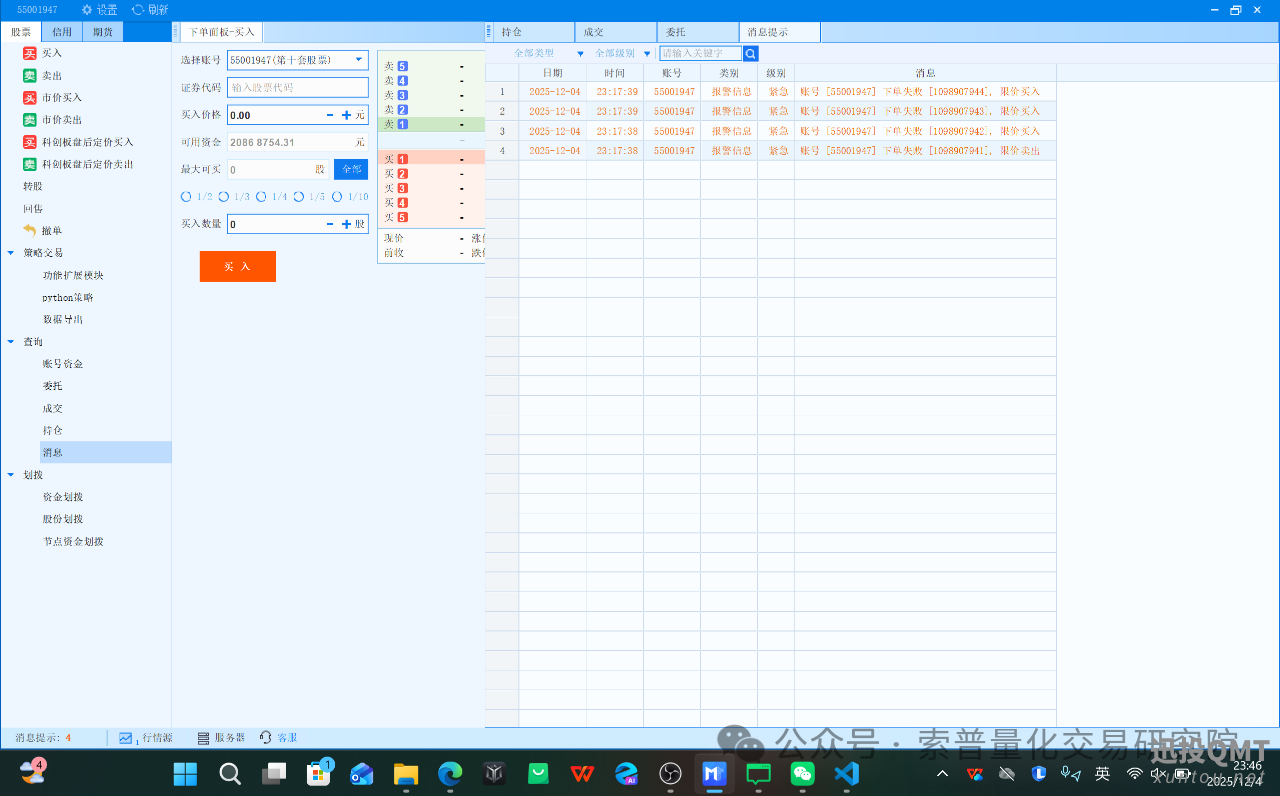Switch to the 期货 tab

[103, 32]
